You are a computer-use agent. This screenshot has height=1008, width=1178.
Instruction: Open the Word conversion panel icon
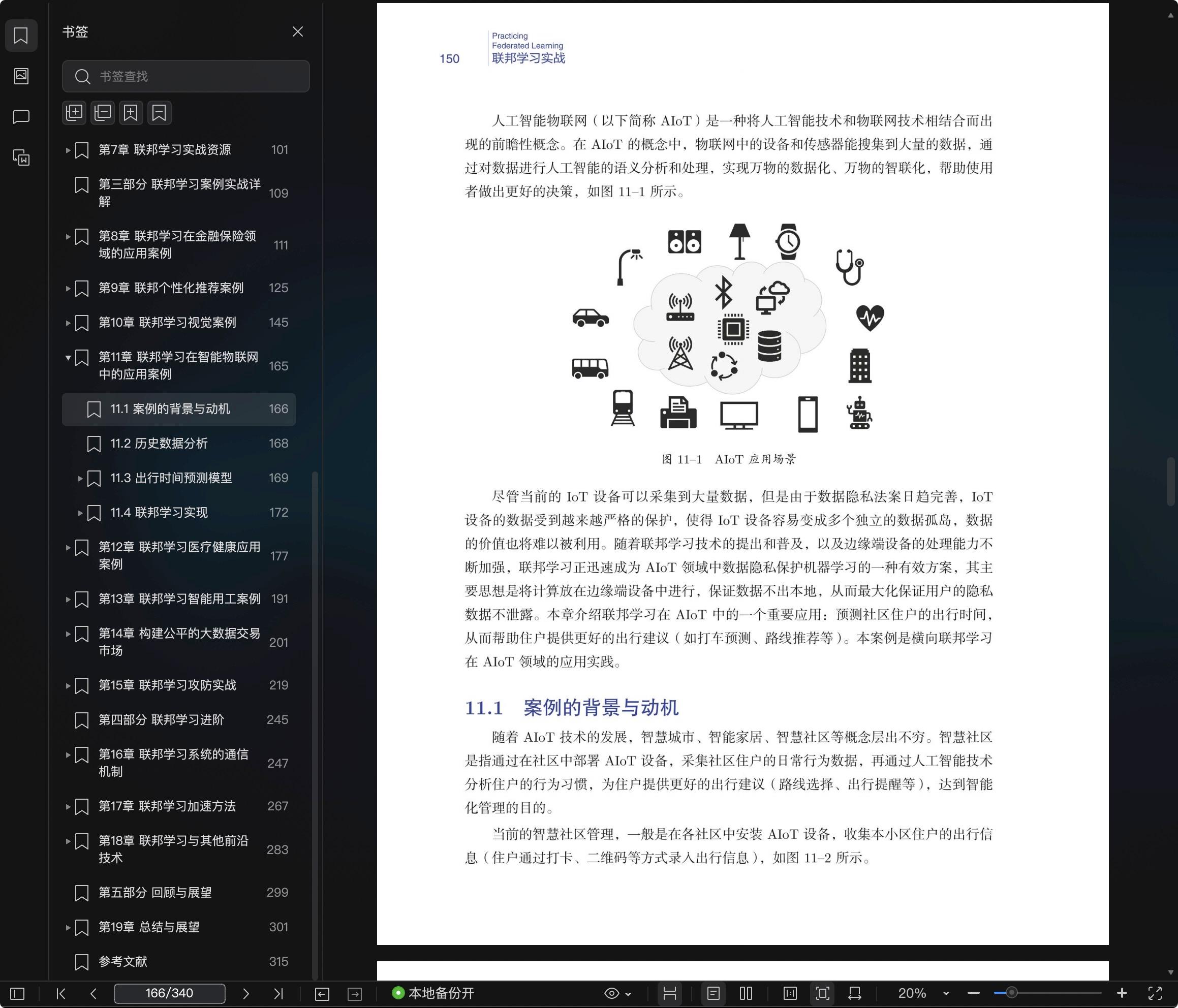point(21,157)
